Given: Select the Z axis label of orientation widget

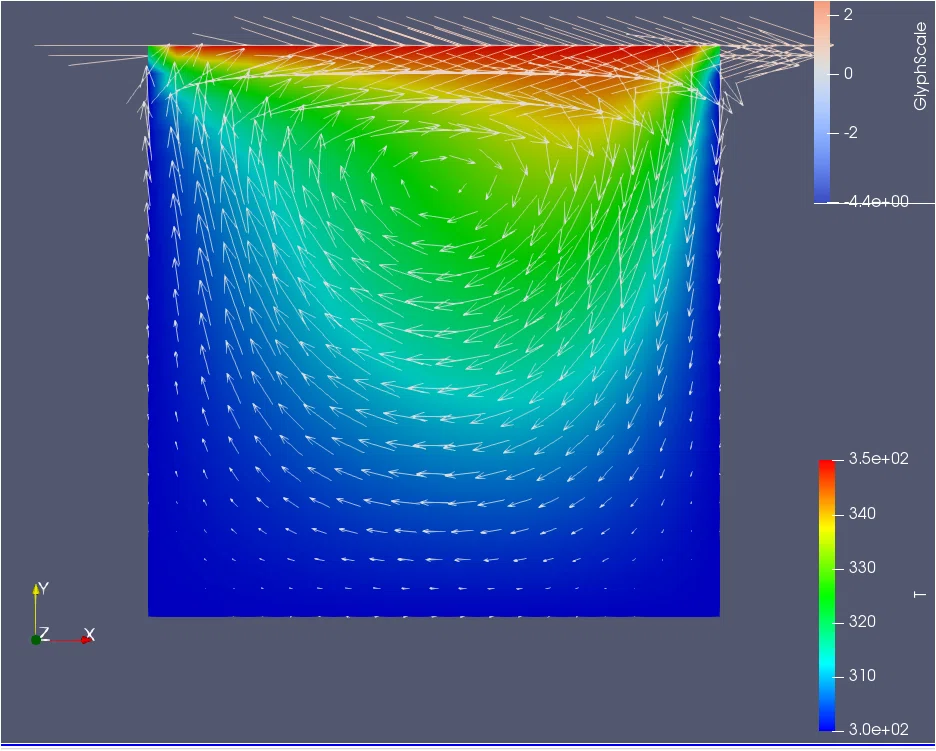Looking at the screenshot, I should point(44,633).
